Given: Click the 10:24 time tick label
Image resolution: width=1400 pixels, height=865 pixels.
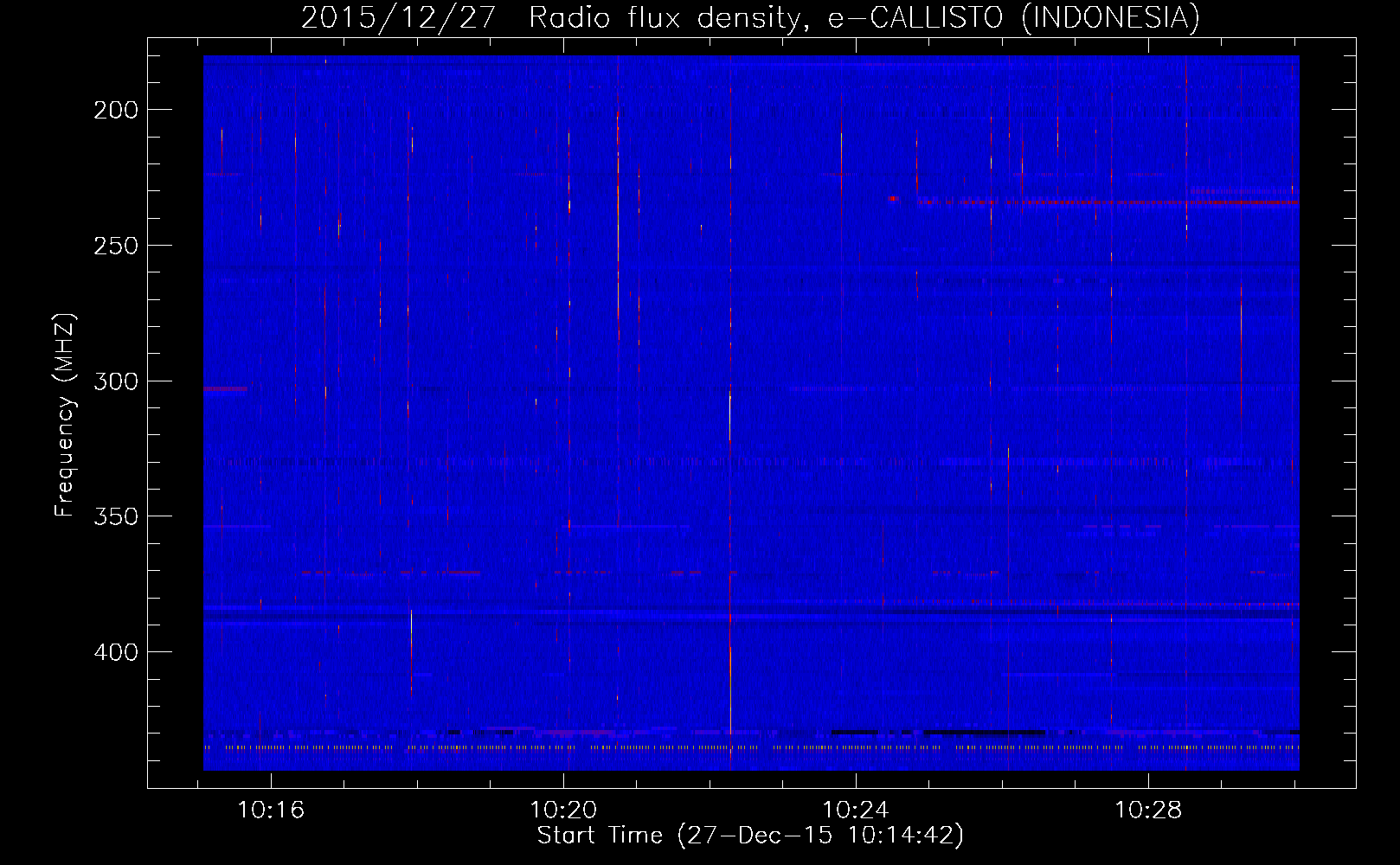Looking at the screenshot, I should click(856, 811).
